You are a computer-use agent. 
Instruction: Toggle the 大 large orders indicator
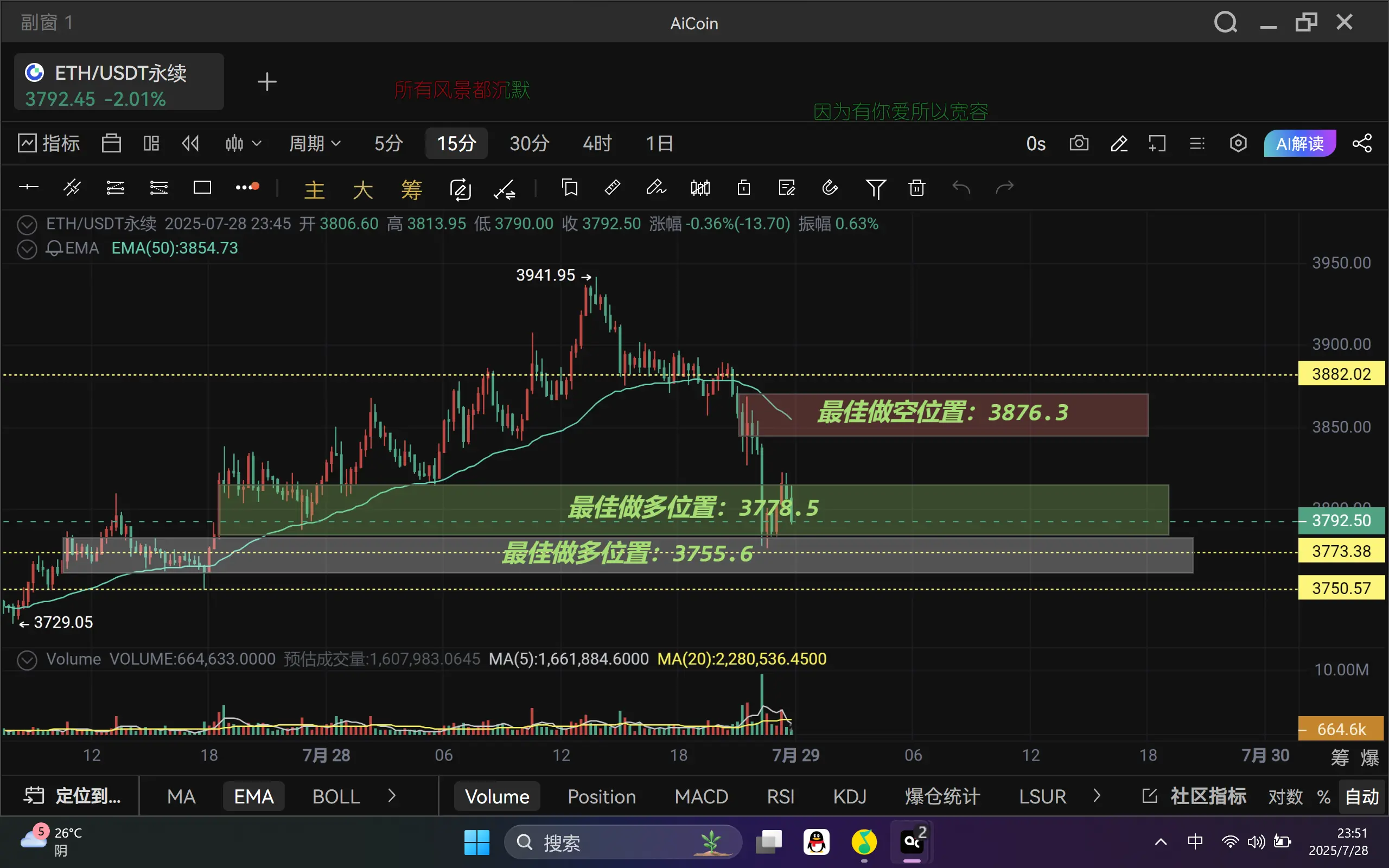[363, 189]
